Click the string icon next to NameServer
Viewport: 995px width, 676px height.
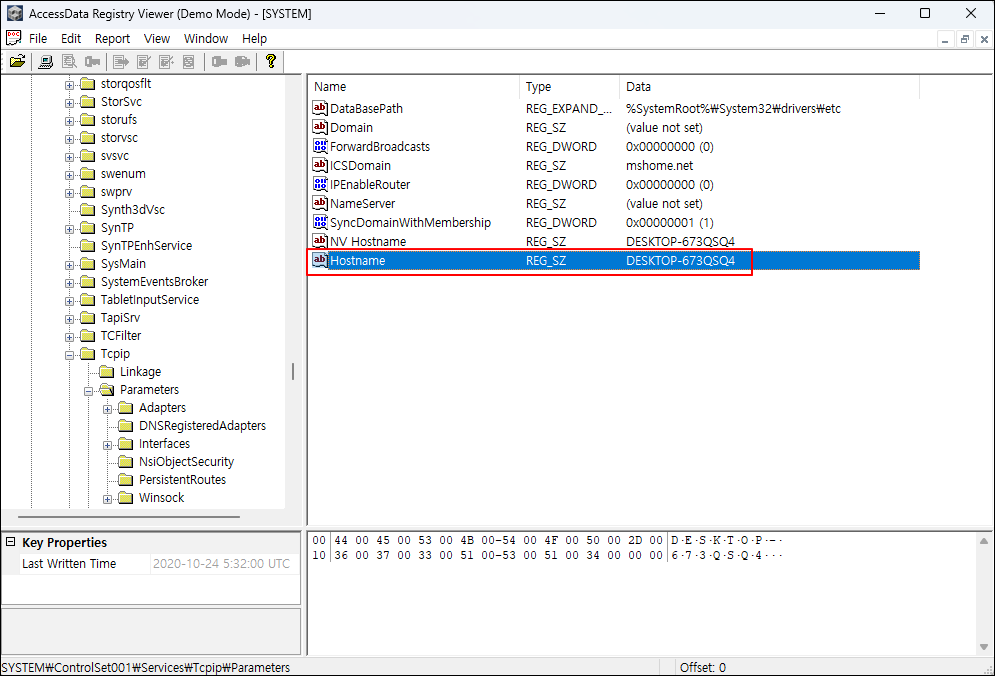[320, 203]
